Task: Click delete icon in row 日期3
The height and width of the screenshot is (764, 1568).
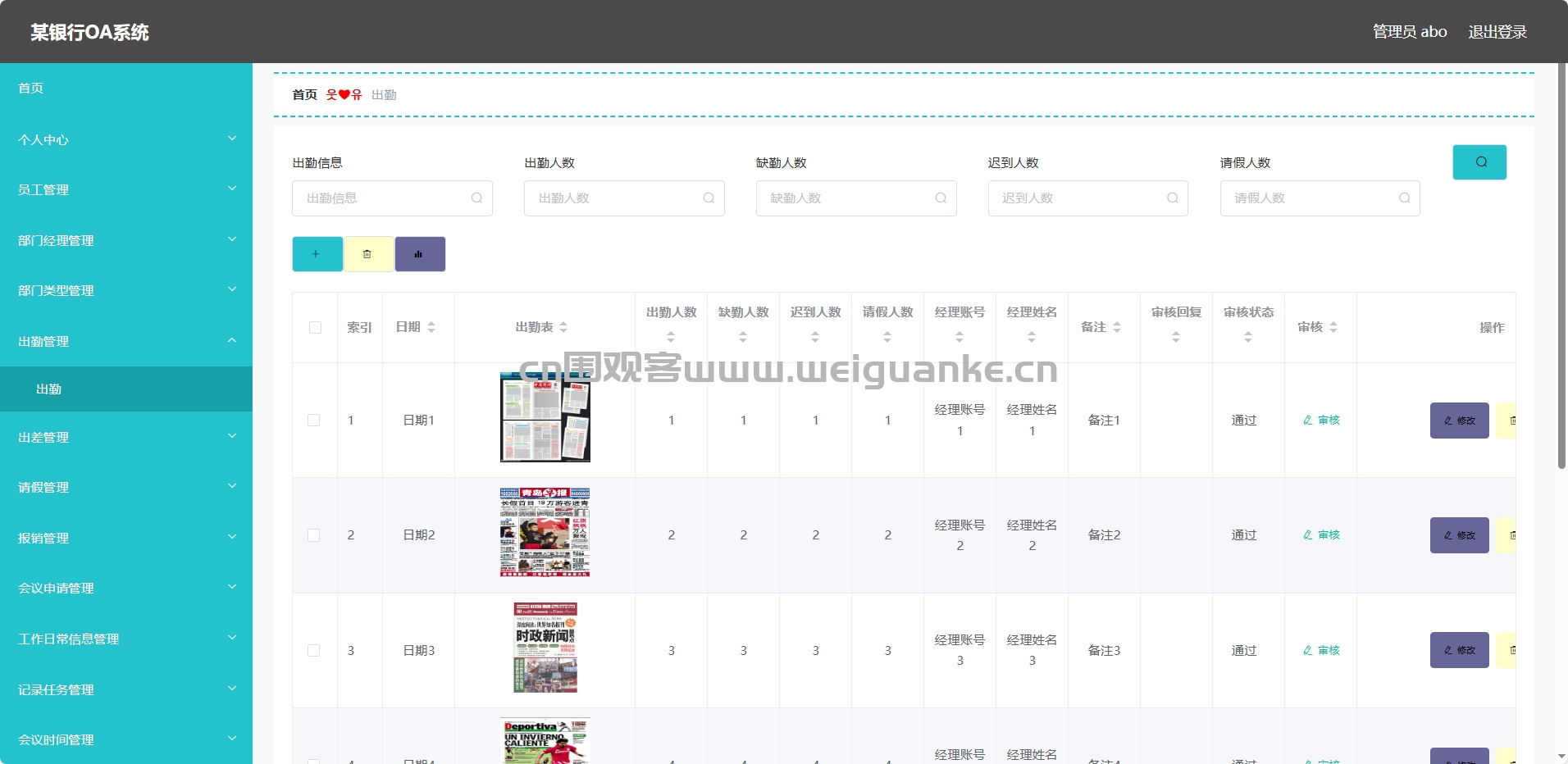Action: pos(1506,650)
